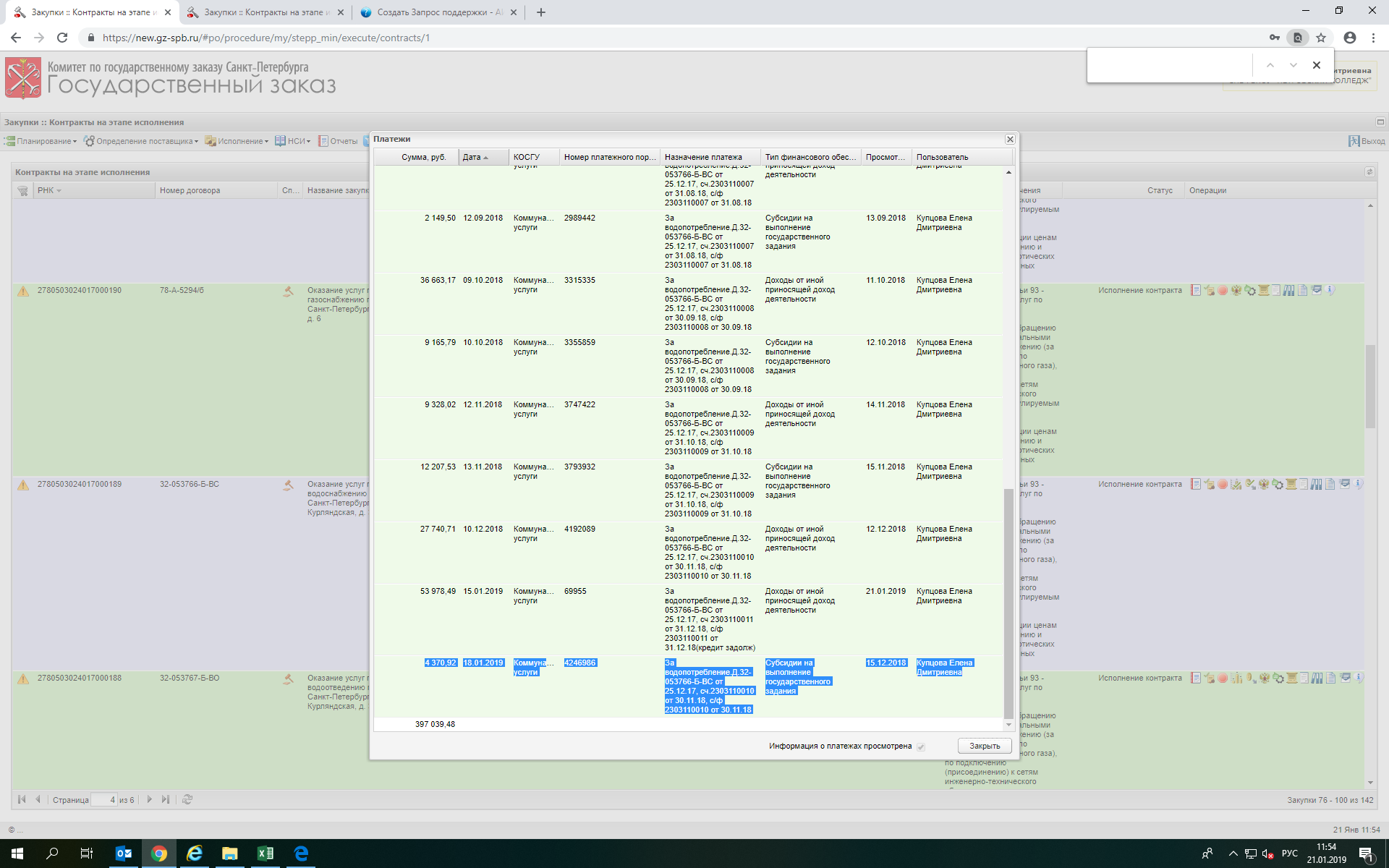Click the Выход logout button
1389x868 pixels.
(1367, 141)
